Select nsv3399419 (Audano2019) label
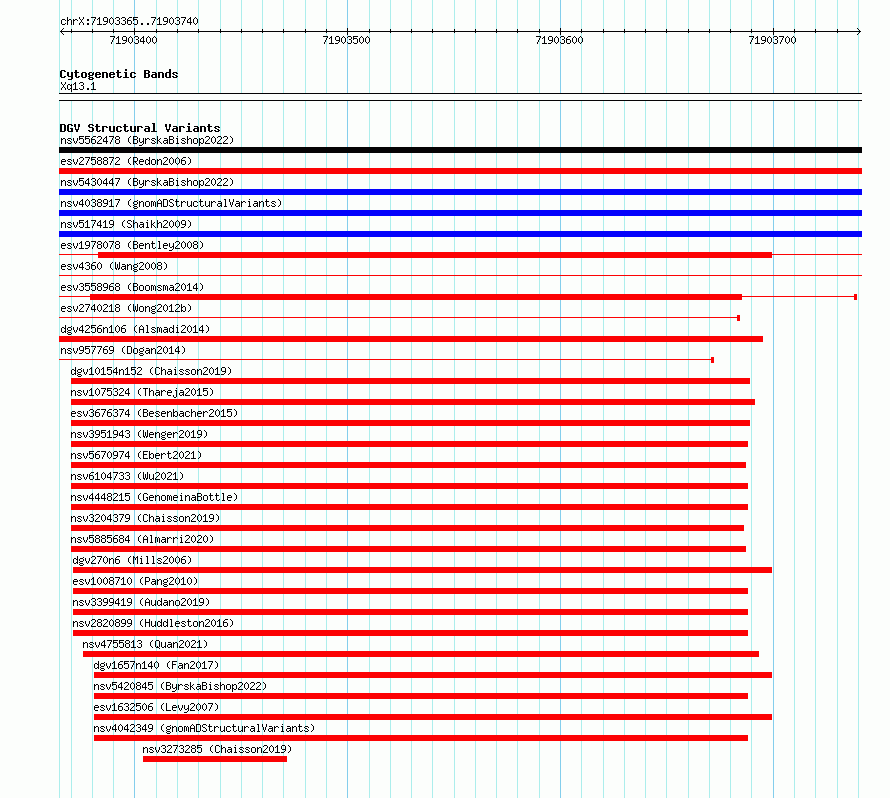 141,602
